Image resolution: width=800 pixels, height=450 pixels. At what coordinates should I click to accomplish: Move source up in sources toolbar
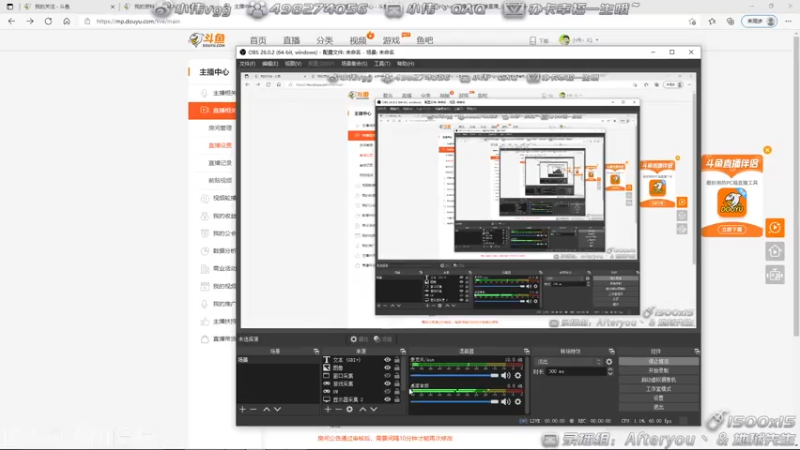pos(363,409)
